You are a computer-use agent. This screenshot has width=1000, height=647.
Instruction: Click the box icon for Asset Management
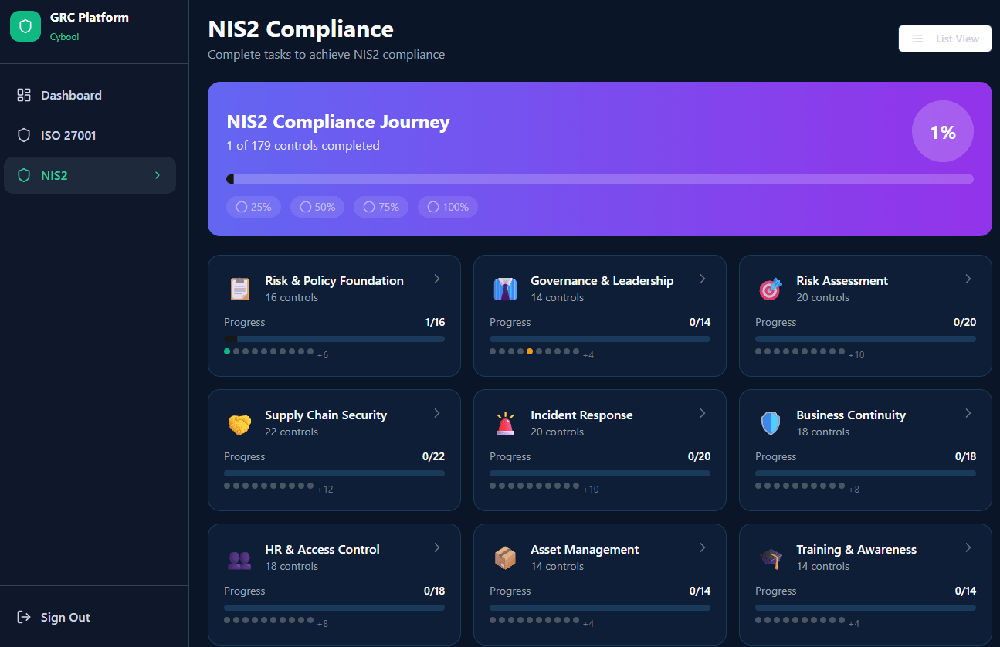[x=505, y=558]
